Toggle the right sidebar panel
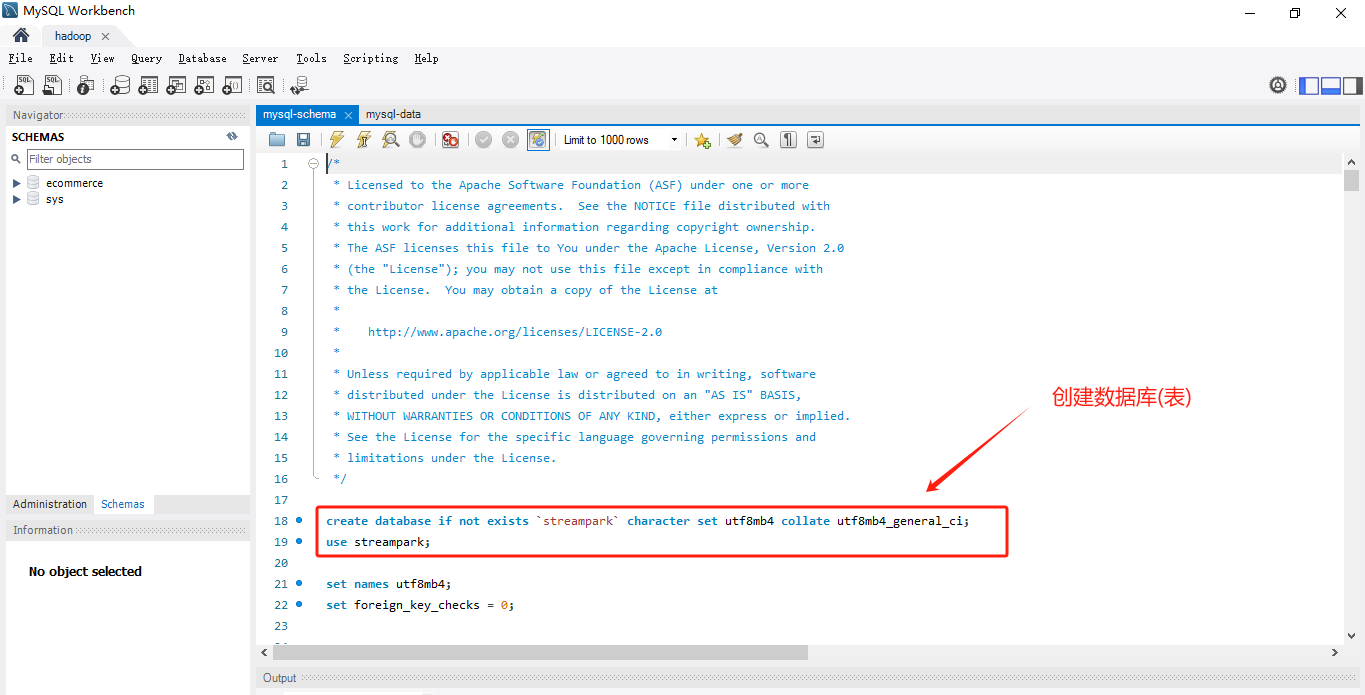The image size is (1365, 695). [1352, 86]
